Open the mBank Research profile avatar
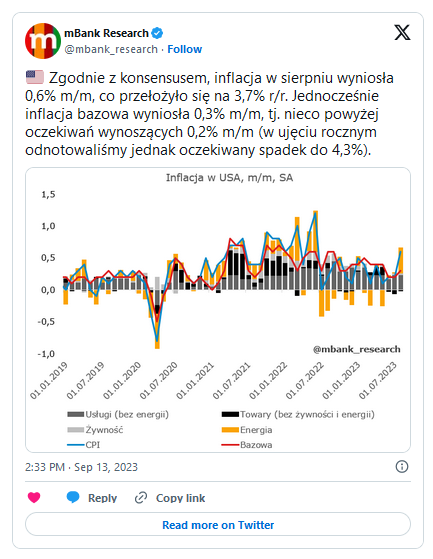The width and height of the screenshot is (433, 559). click(x=43, y=41)
